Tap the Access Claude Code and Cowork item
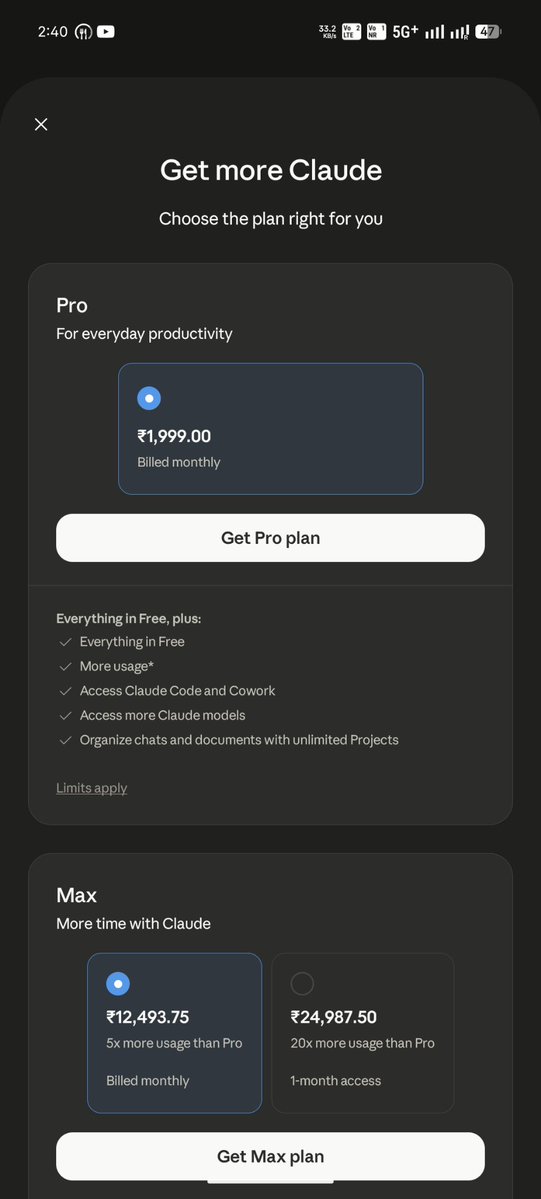The image size is (541, 1199). (178, 690)
